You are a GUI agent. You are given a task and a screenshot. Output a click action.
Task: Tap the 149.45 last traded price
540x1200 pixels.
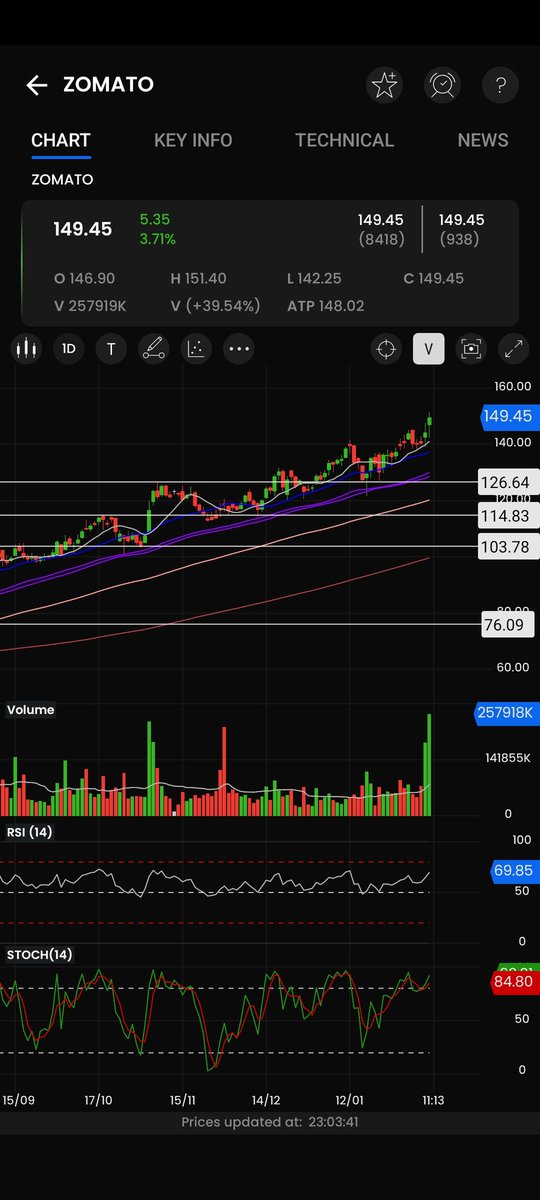[82, 229]
